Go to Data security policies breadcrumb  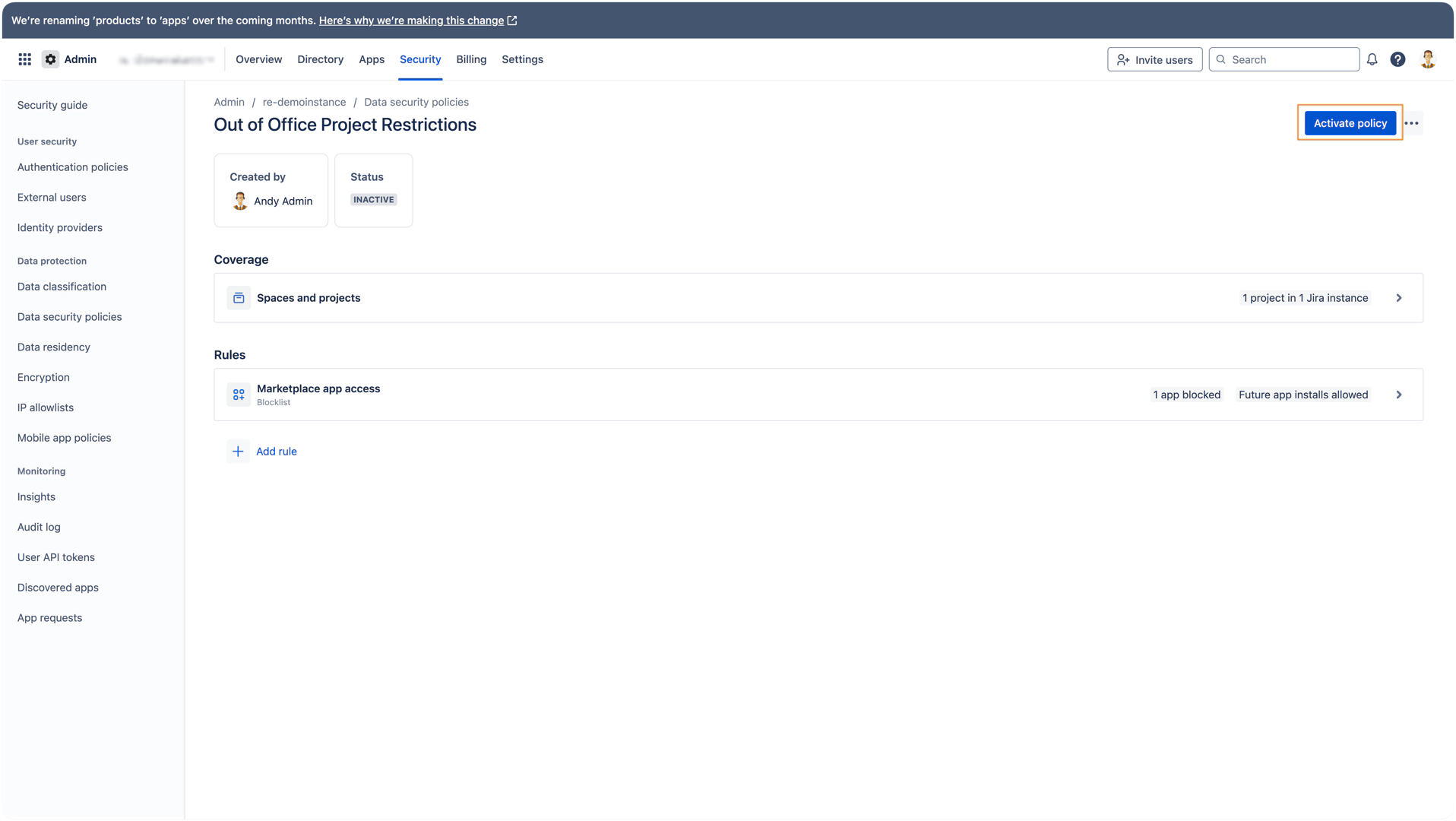pyautogui.click(x=416, y=102)
